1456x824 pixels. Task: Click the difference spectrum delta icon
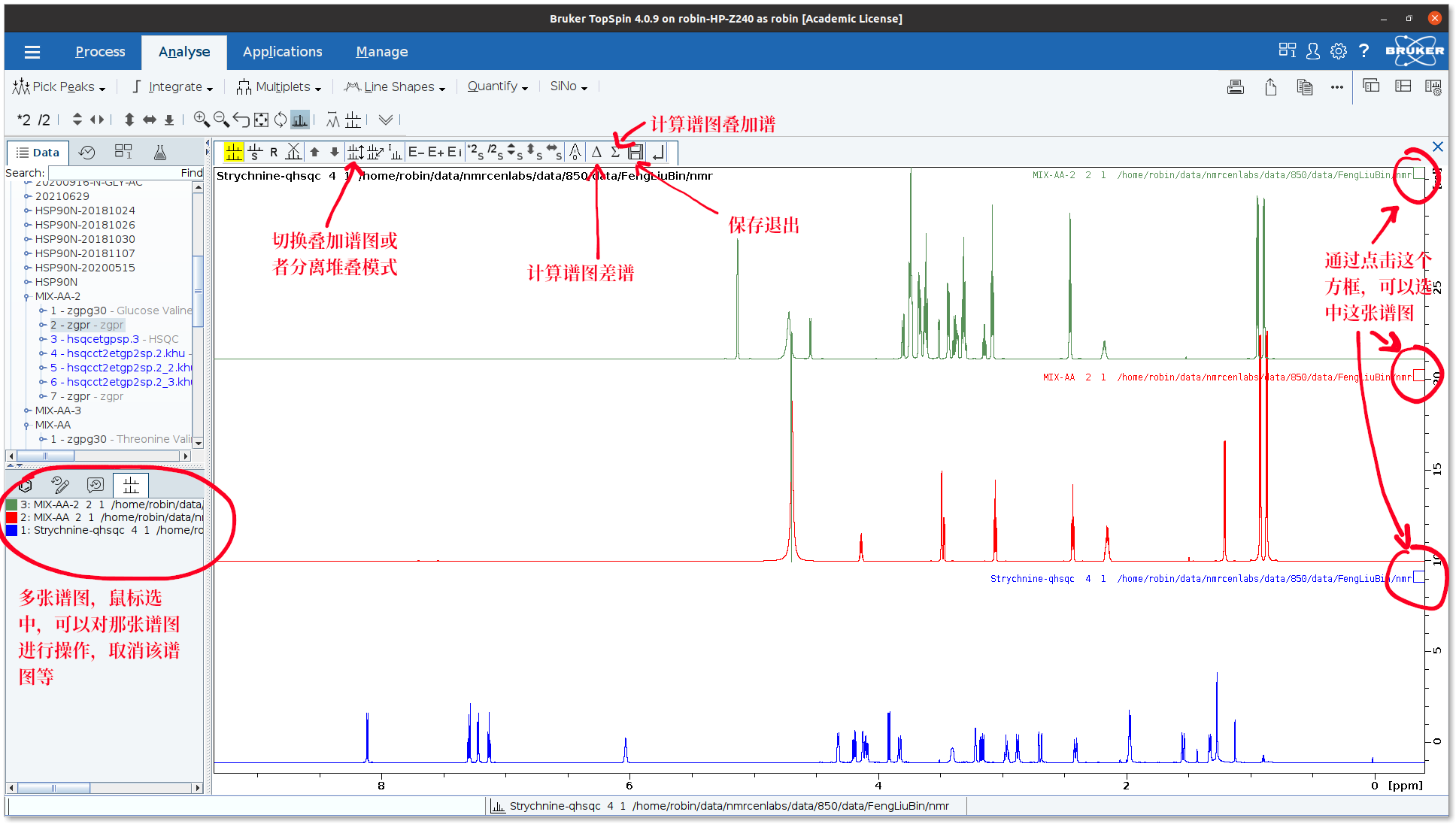click(596, 152)
